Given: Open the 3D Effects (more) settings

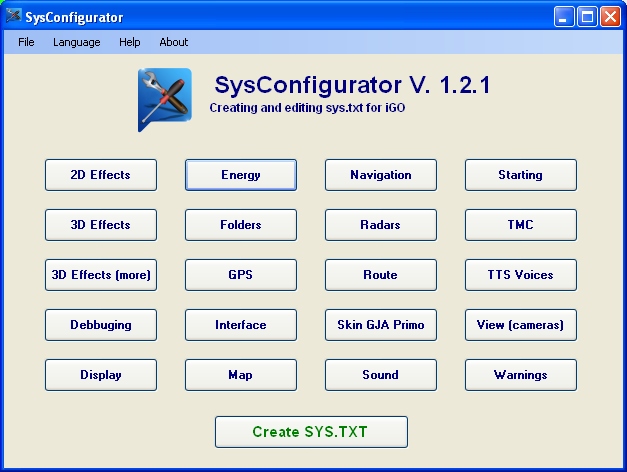Looking at the screenshot, I should point(101,275).
